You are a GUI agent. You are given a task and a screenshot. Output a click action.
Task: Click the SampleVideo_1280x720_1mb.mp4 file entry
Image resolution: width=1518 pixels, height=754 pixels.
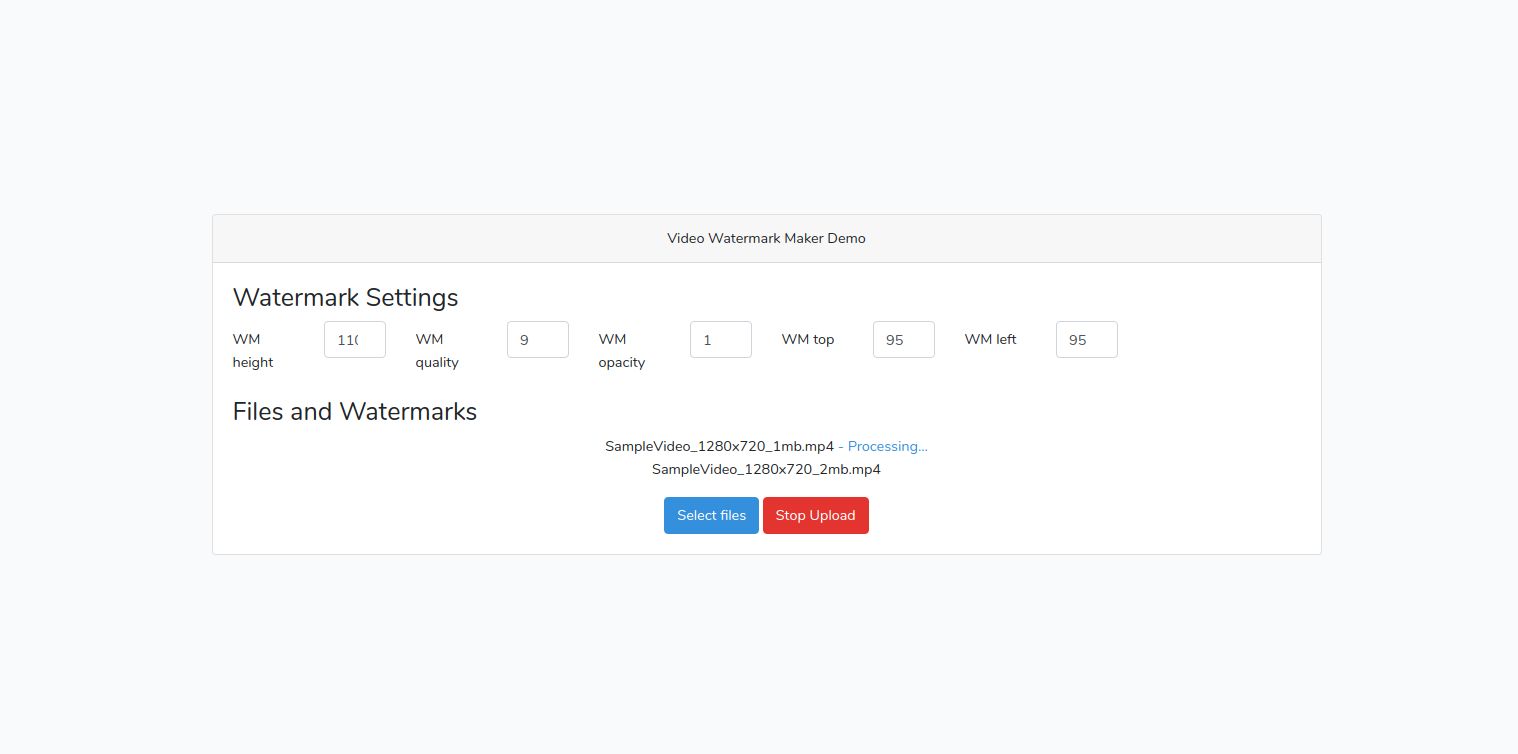[719, 447]
